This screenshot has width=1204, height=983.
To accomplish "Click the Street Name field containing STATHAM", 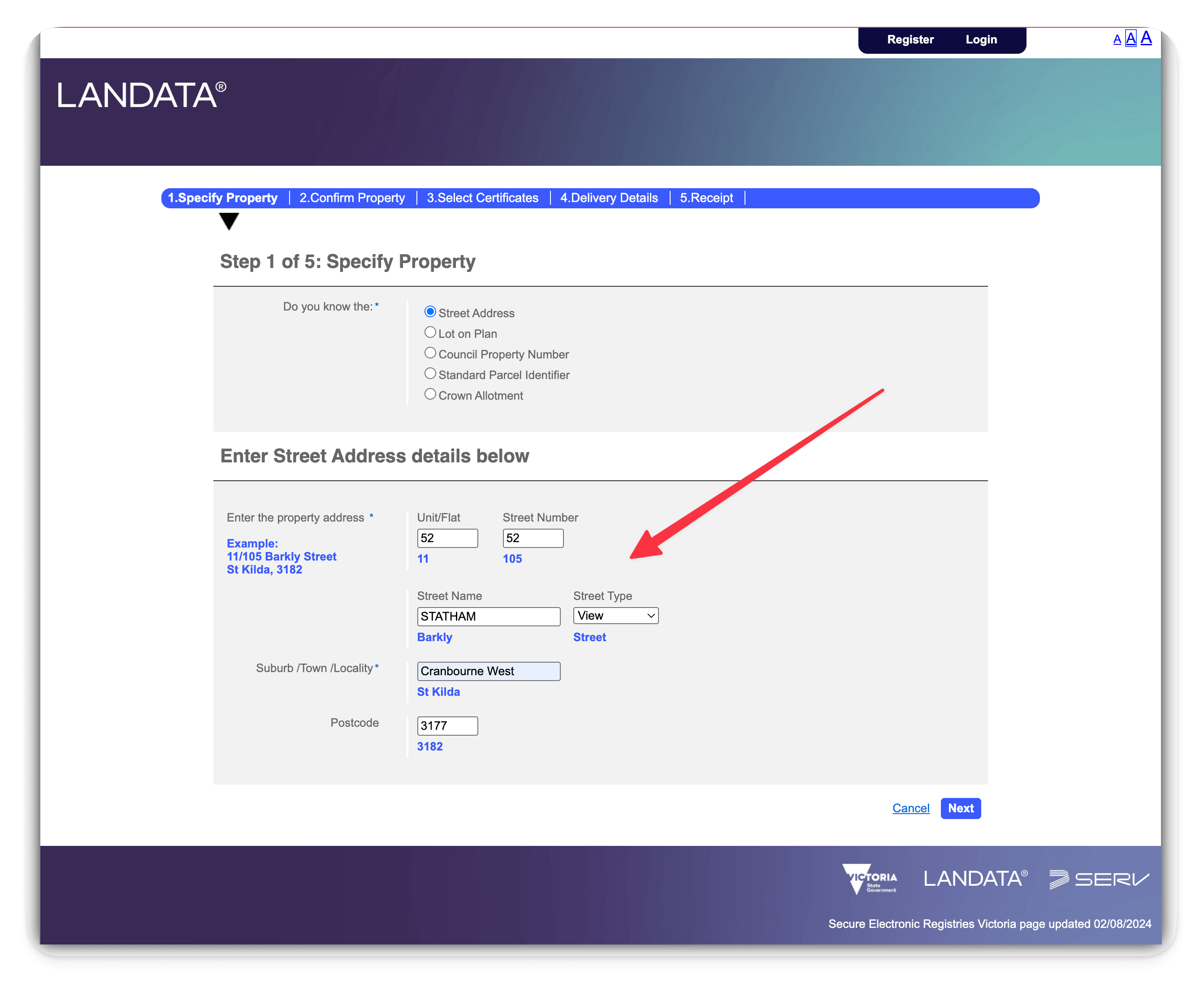I will pos(489,617).
